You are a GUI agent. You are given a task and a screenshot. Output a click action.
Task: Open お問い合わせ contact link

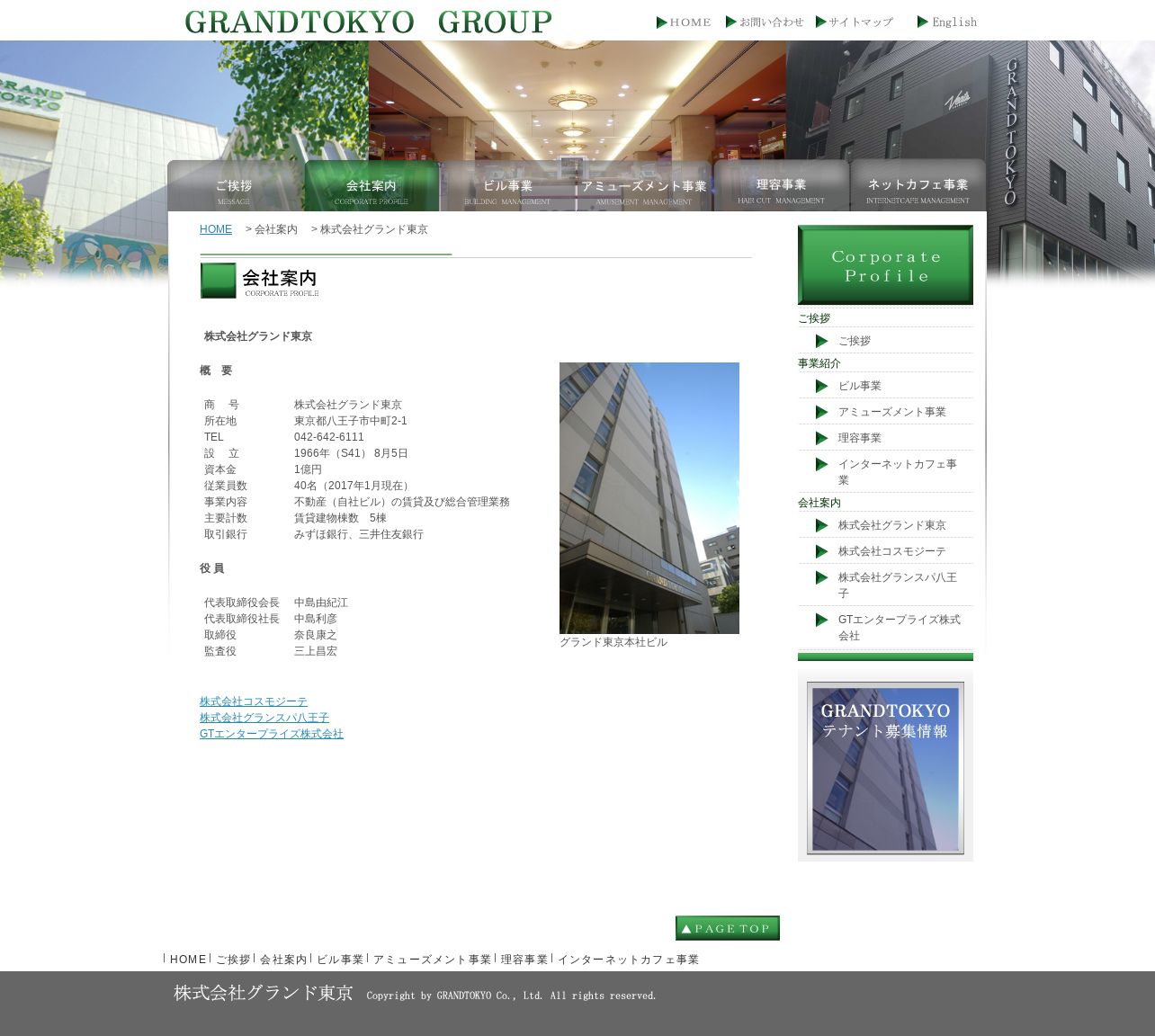pos(771,22)
